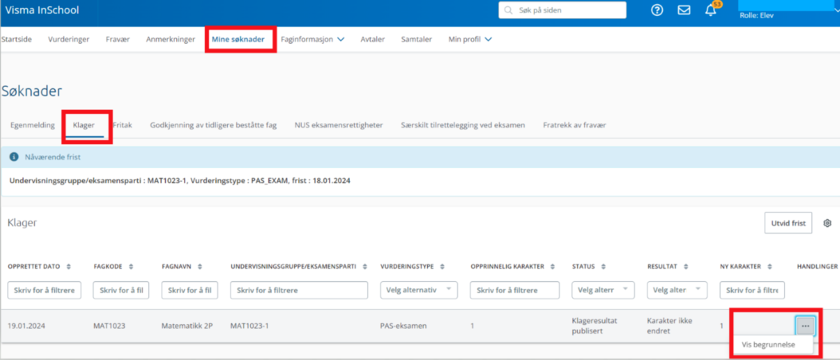Screen dimensions: 840x360
Task: Click the Fagnavn filter field
Action: click(x=190, y=290)
